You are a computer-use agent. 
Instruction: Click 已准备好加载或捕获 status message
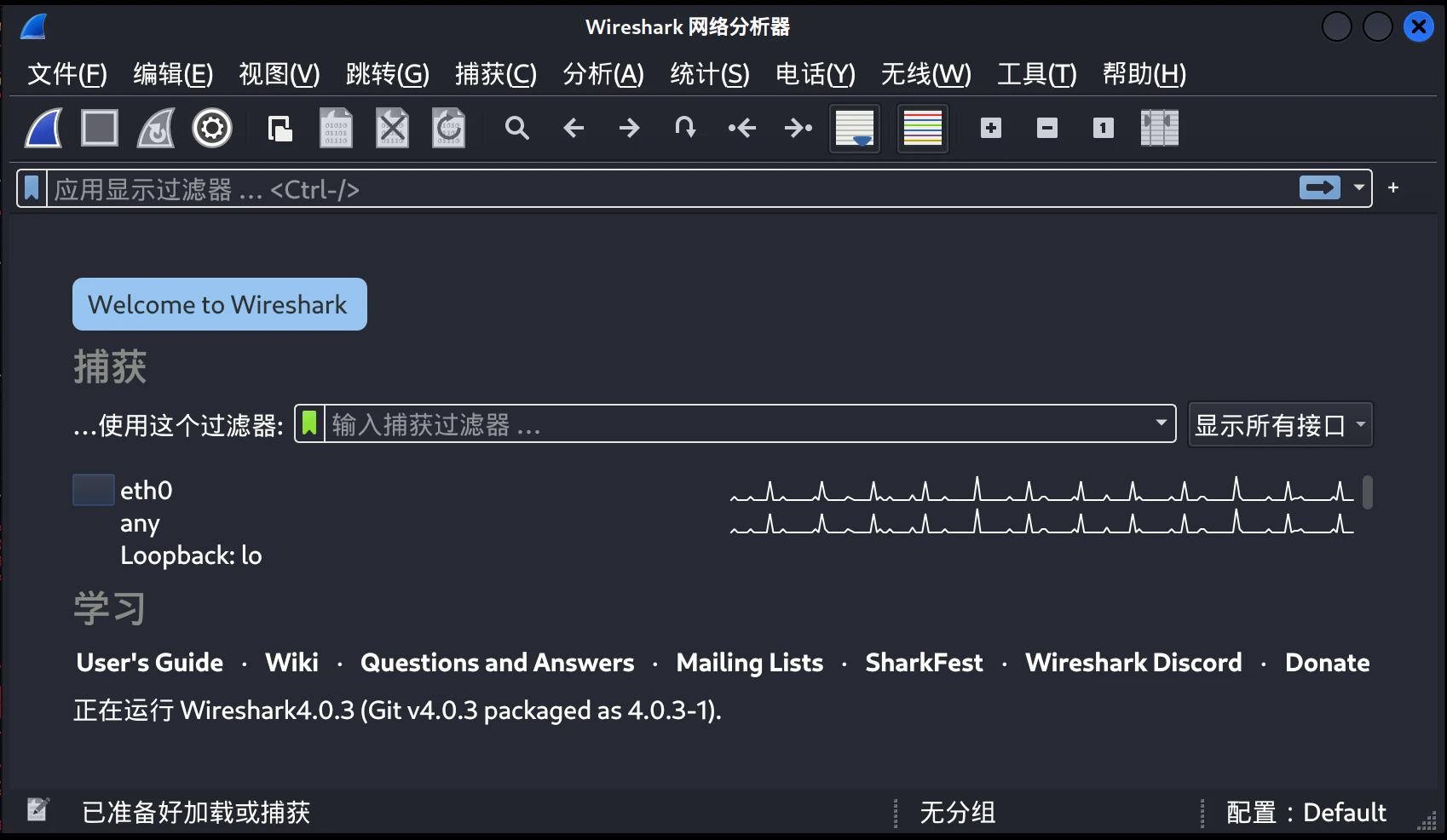pos(196,812)
